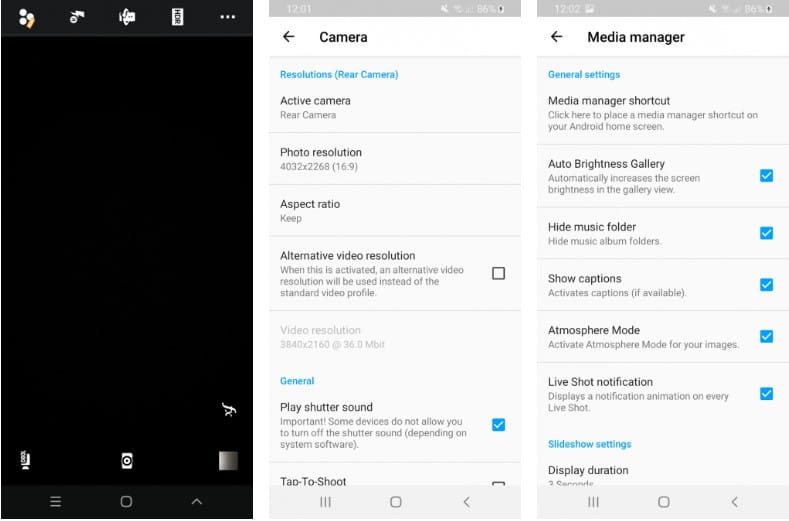Screen dimensions: 789x521
Task: Toggle the HDR icon in camera toolbar
Action: point(177,17)
